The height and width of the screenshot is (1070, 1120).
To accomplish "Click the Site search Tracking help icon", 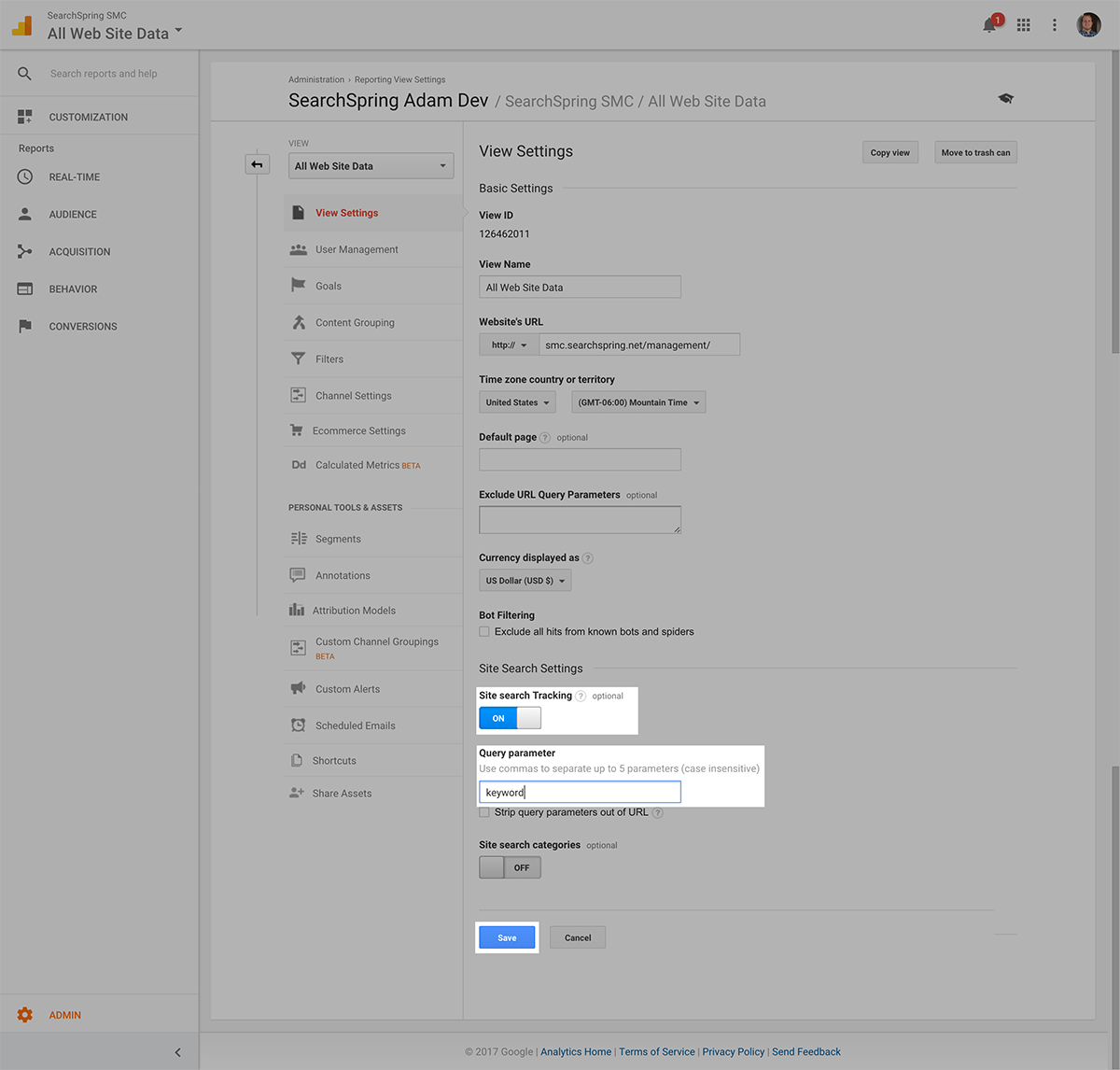I will (x=581, y=696).
